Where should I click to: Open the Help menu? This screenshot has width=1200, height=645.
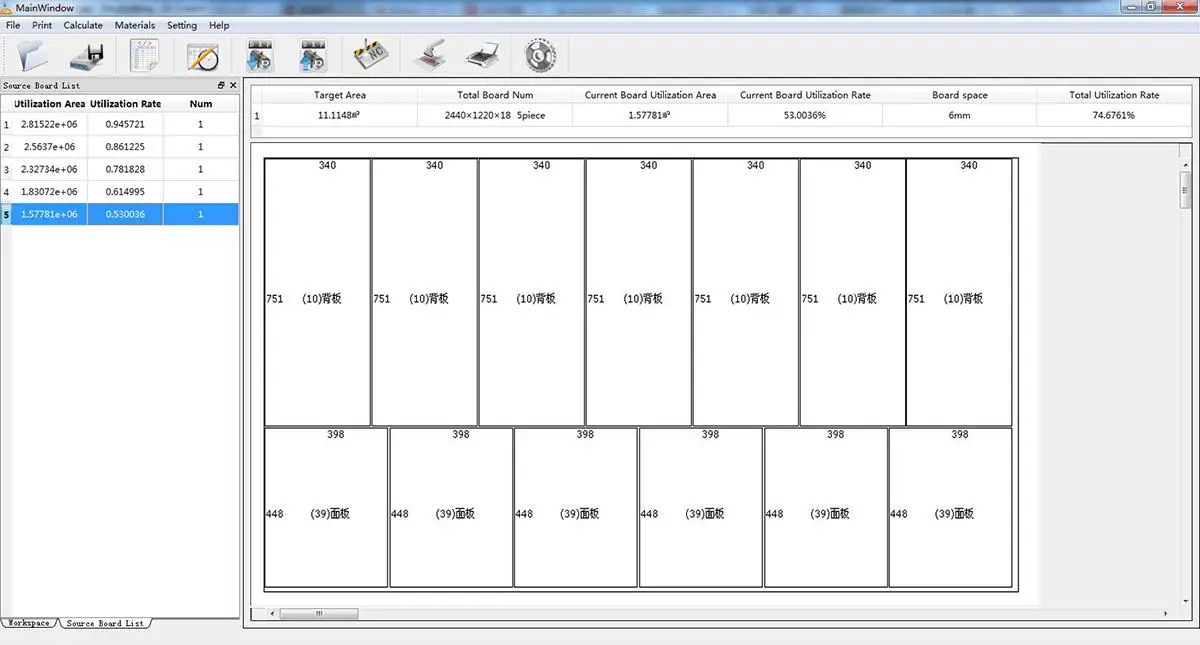pyautogui.click(x=219, y=25)
